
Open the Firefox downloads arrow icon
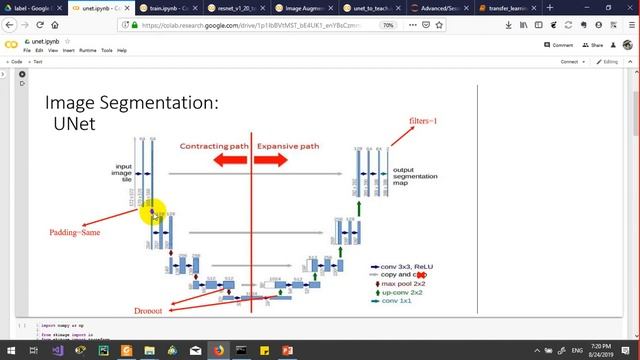tap(508, 25)
